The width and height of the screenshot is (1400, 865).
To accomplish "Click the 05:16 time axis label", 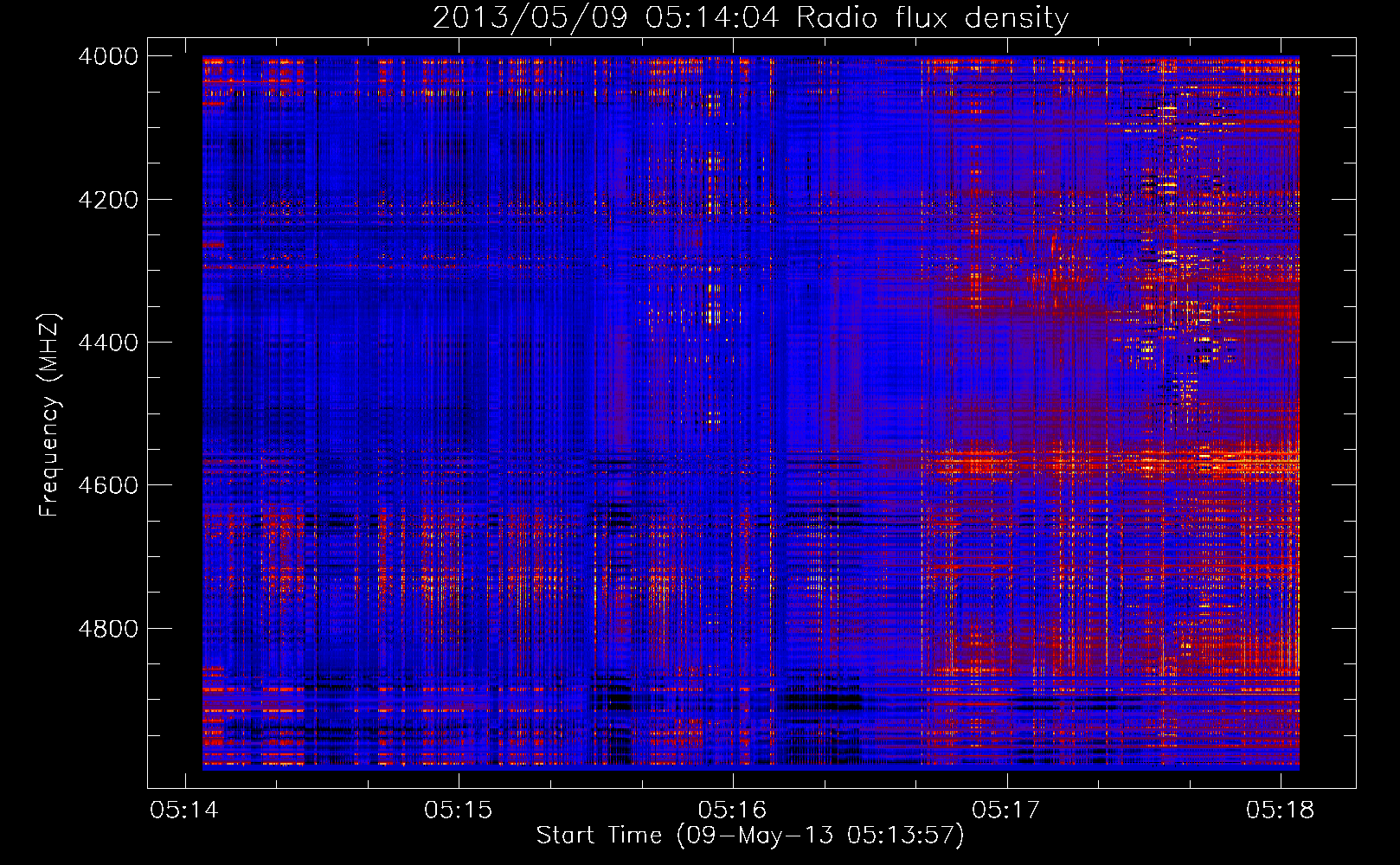I will pos(733,810).
